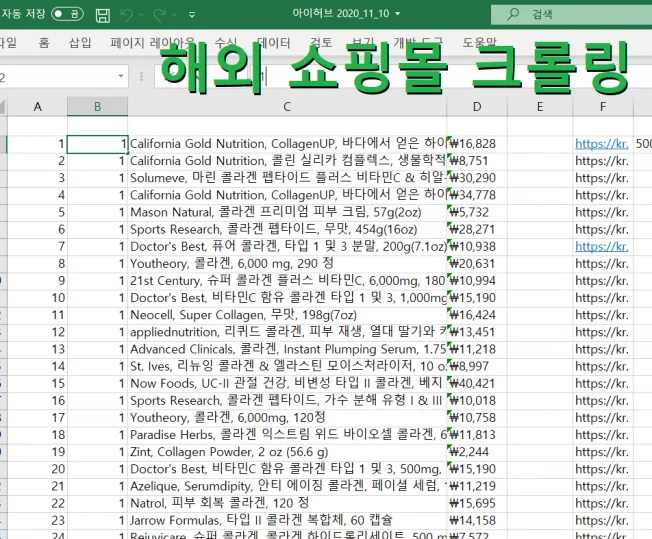This screenshot has height=539, width=652.
Task: Select the price cell ₩8,997
Action: (477, 366)
